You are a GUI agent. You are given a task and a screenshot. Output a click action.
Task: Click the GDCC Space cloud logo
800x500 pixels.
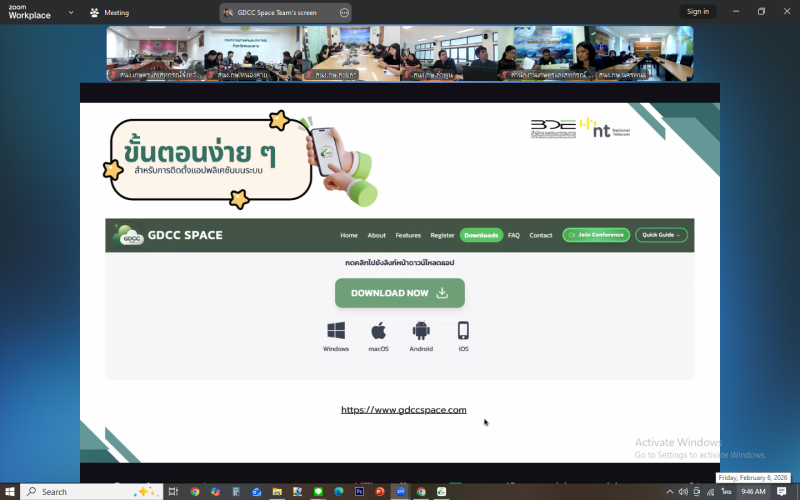click(129, 235)
